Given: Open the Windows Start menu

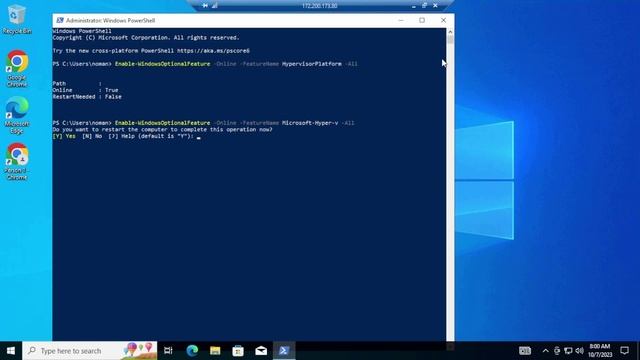Looking at the screenshot, I should [x=11, y=351].
